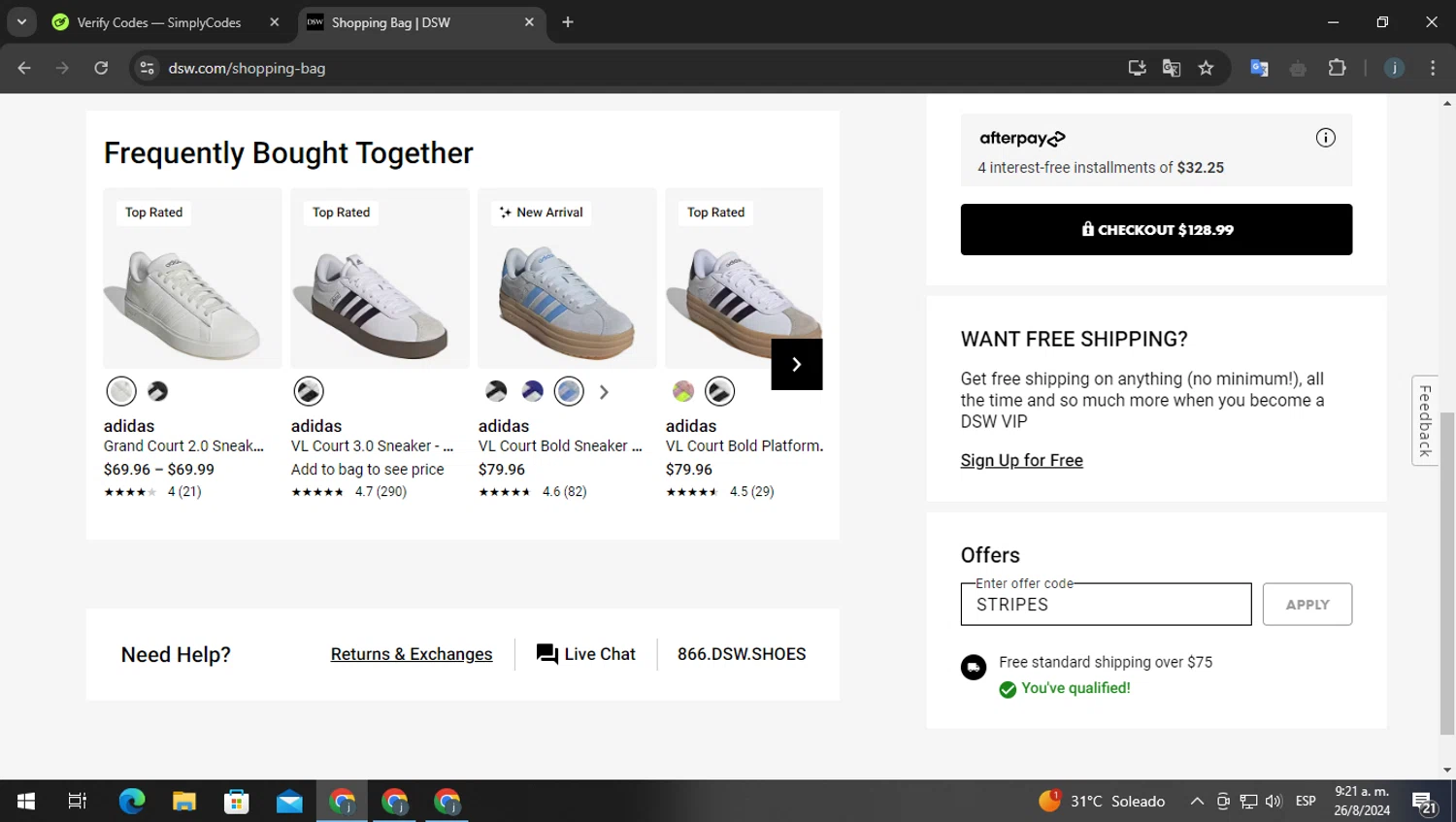Screen dimensions: 1456x822
Task: Close the Shopping Bag | DSW tab
Action: [529, 22]
